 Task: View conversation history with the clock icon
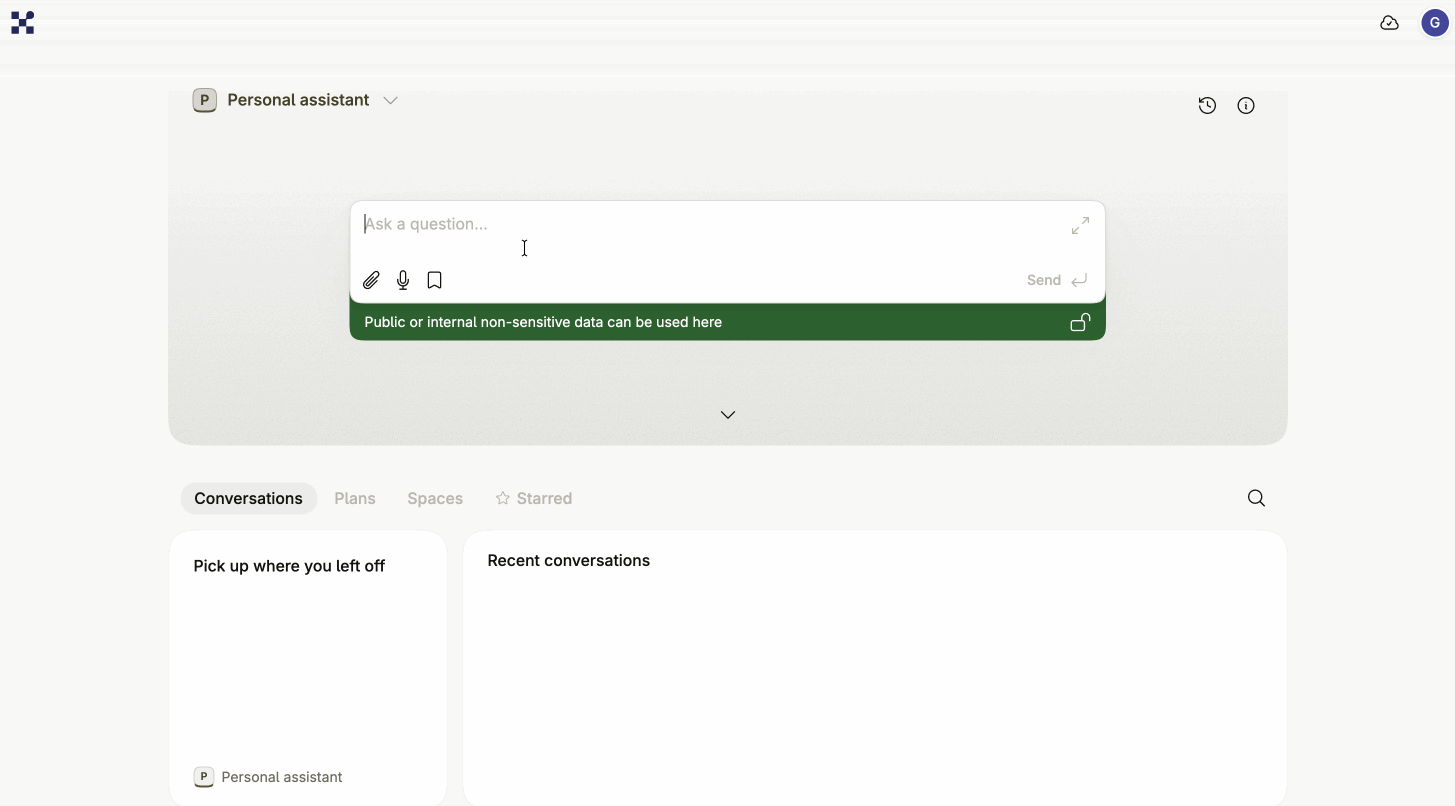1206,105
